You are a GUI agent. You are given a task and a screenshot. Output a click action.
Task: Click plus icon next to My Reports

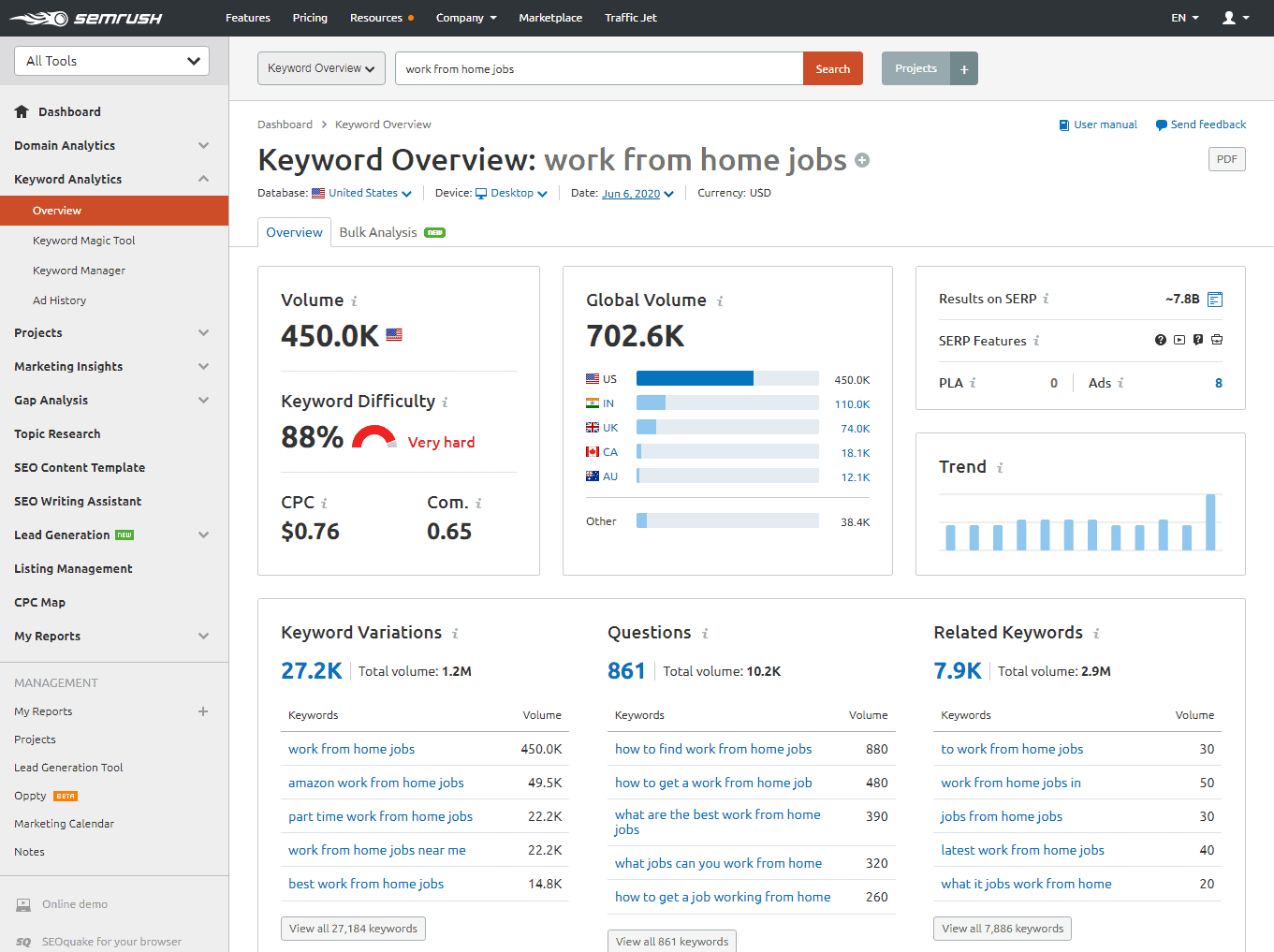pyautogui.click(x=203, y=711)
